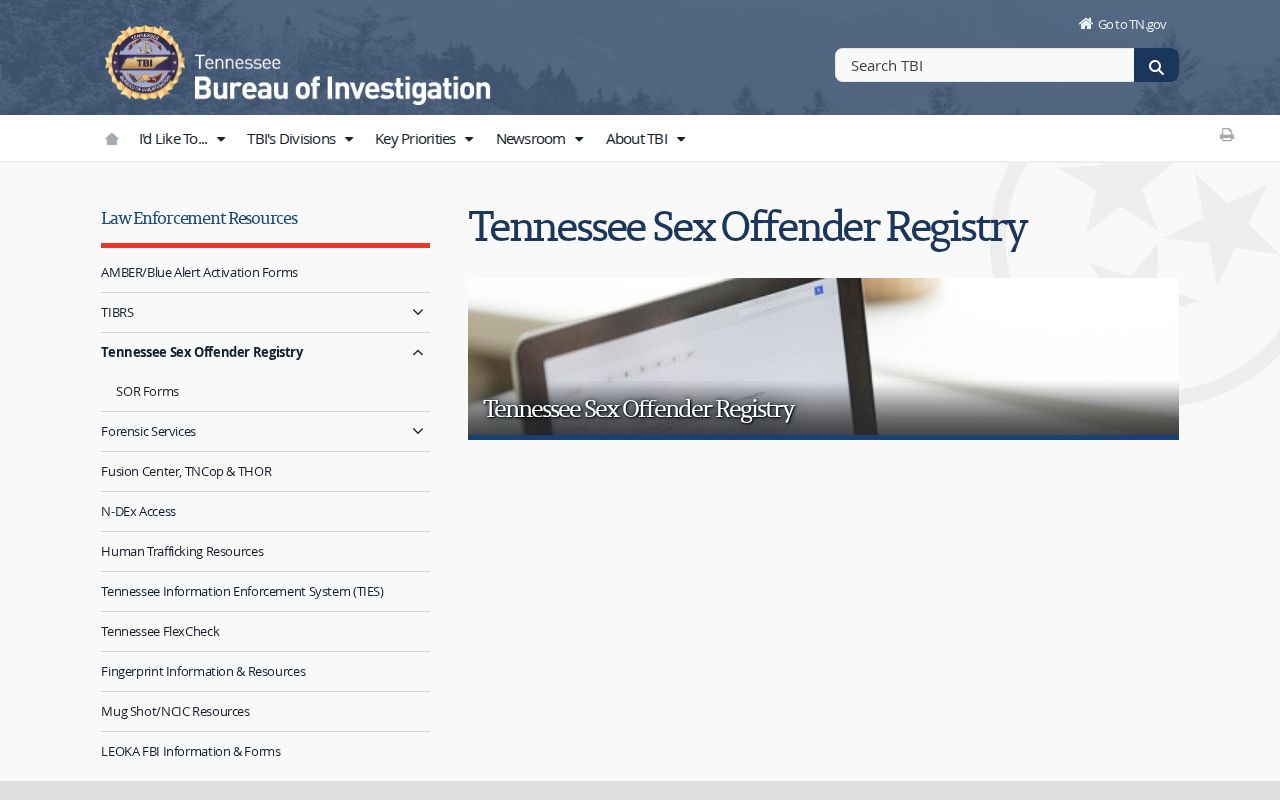Click the print page icon
This screenshot has height=800, width=1280.
[x=1227, y=135]
